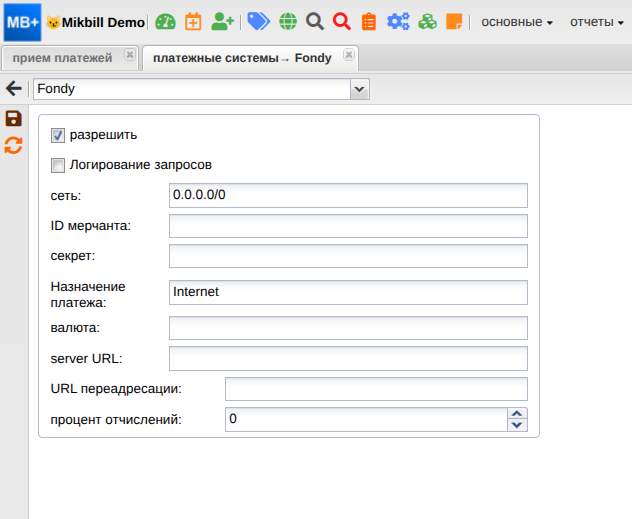
Task: Open the Fondy payment system dropdown arrow
Action: click(x=360, y=89)
